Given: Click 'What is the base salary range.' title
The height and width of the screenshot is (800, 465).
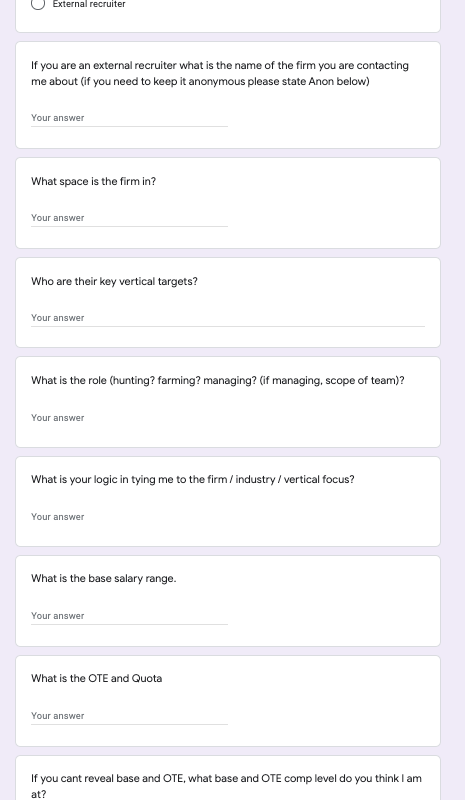Looking at the screenshot, I should pyautogui.click(x=104, y=579).
